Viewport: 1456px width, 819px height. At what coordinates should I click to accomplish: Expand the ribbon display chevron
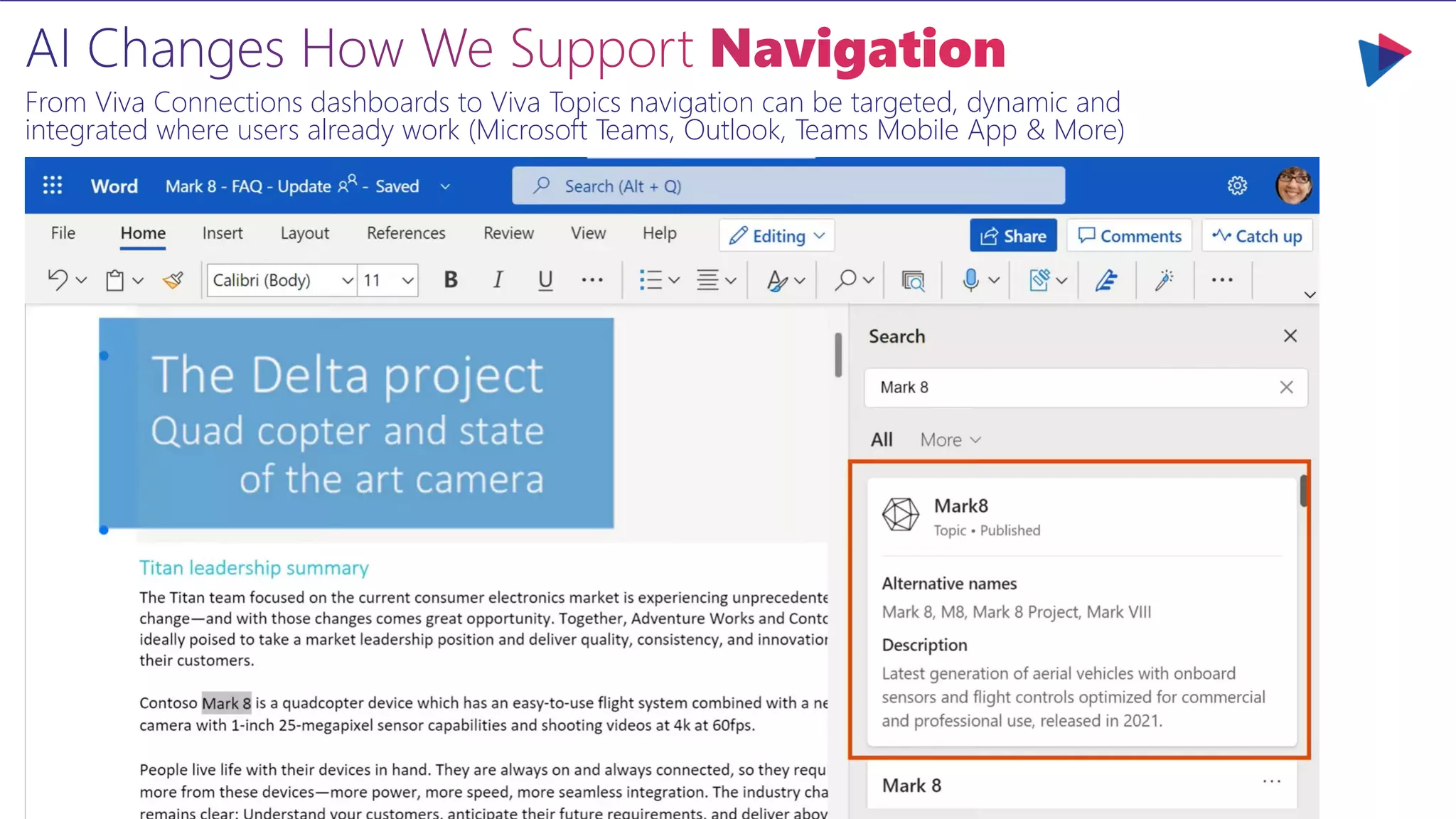(1310, 294)
